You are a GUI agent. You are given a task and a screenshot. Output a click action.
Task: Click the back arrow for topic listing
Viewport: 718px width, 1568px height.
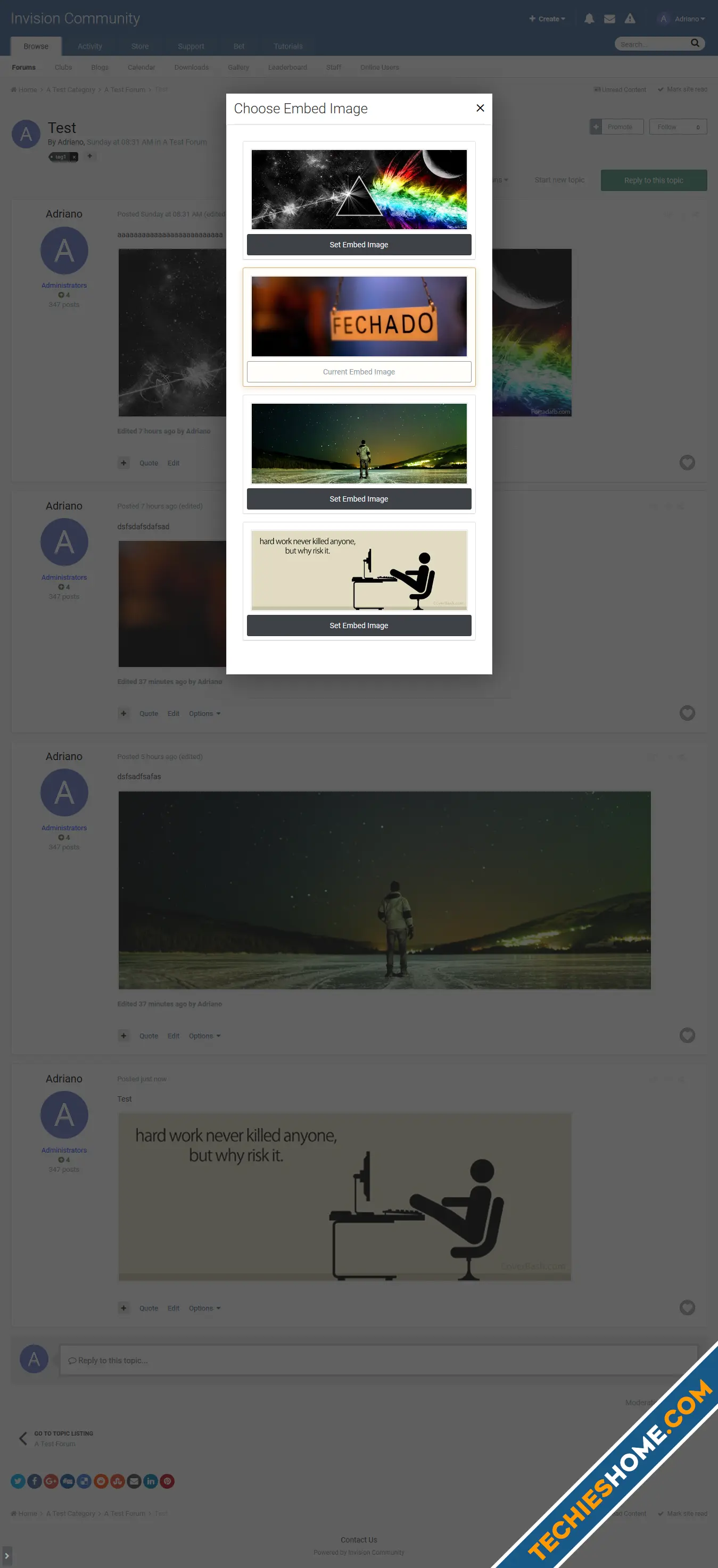[22, 1438]
